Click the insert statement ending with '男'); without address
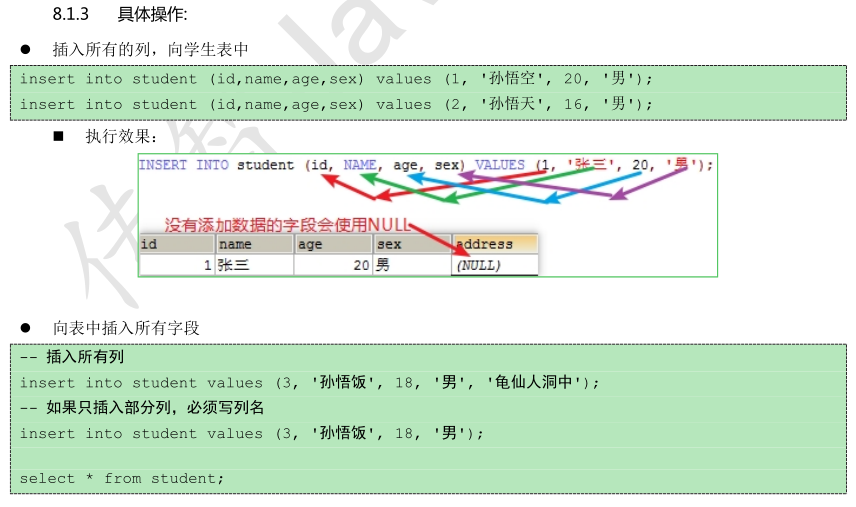Screen dimensions: 856x507 click(252, 433)
